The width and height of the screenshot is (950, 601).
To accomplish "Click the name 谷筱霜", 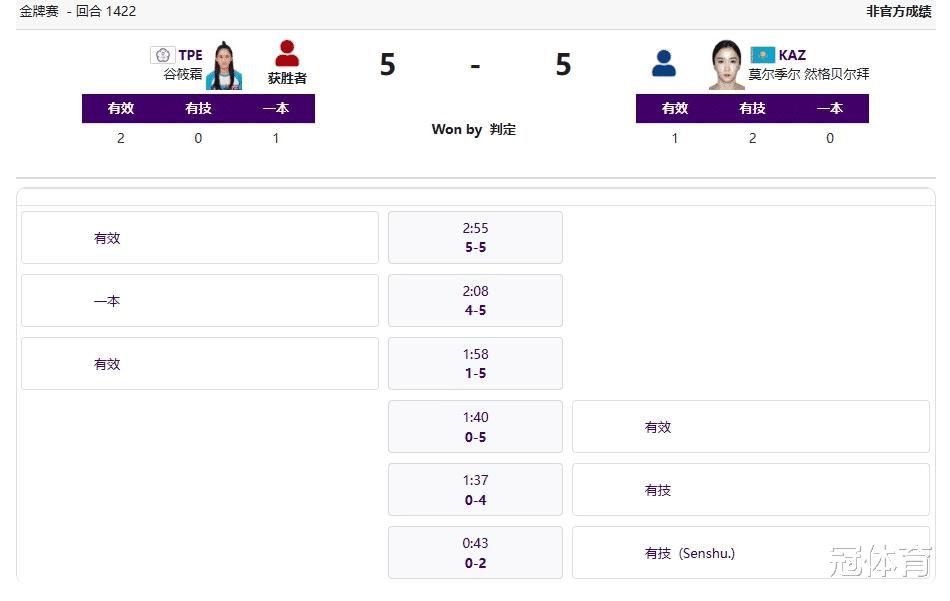I will click(183, 74).
